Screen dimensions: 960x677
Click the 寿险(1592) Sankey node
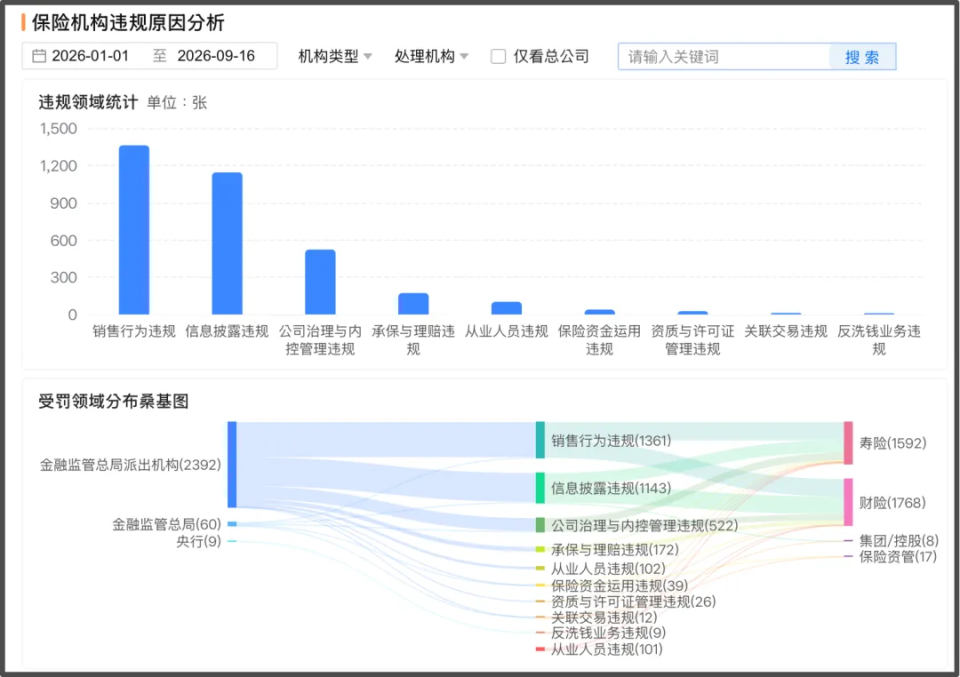848,443
